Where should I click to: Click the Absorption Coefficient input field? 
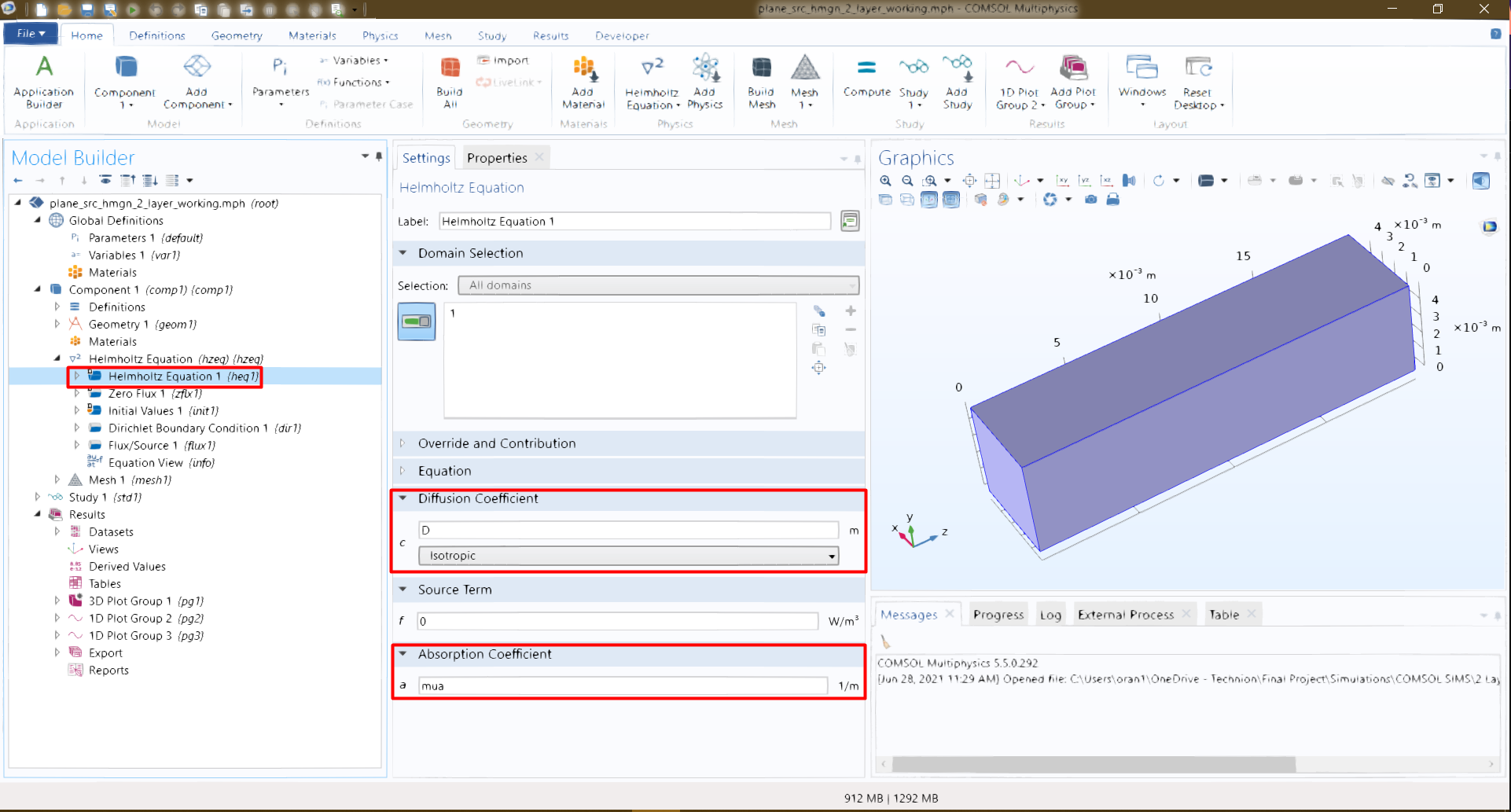(x=622, y=686)
